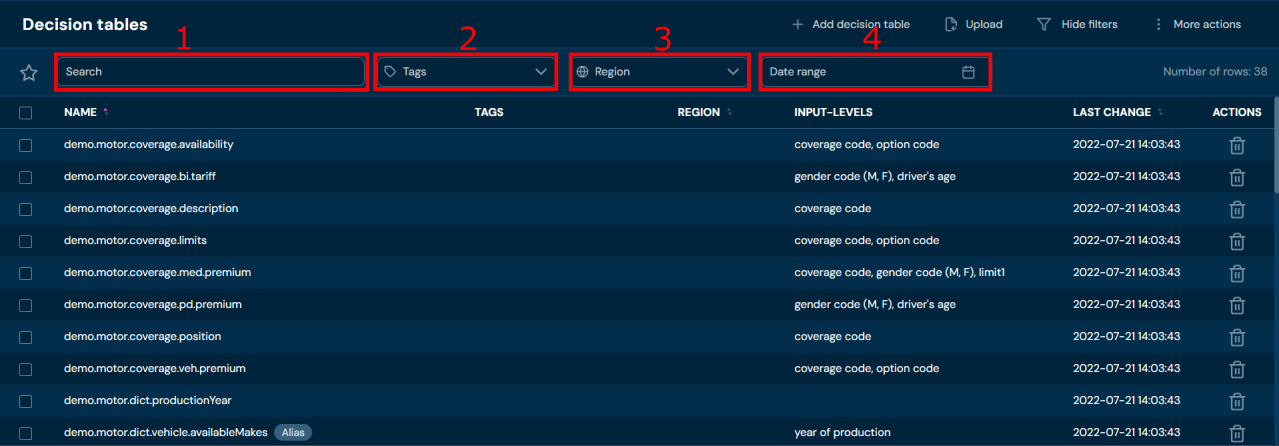This screenshot has width=1279, height=446.
Task: Click the favorites star icon
Action: pyautogui.click(x=29, y=72)
